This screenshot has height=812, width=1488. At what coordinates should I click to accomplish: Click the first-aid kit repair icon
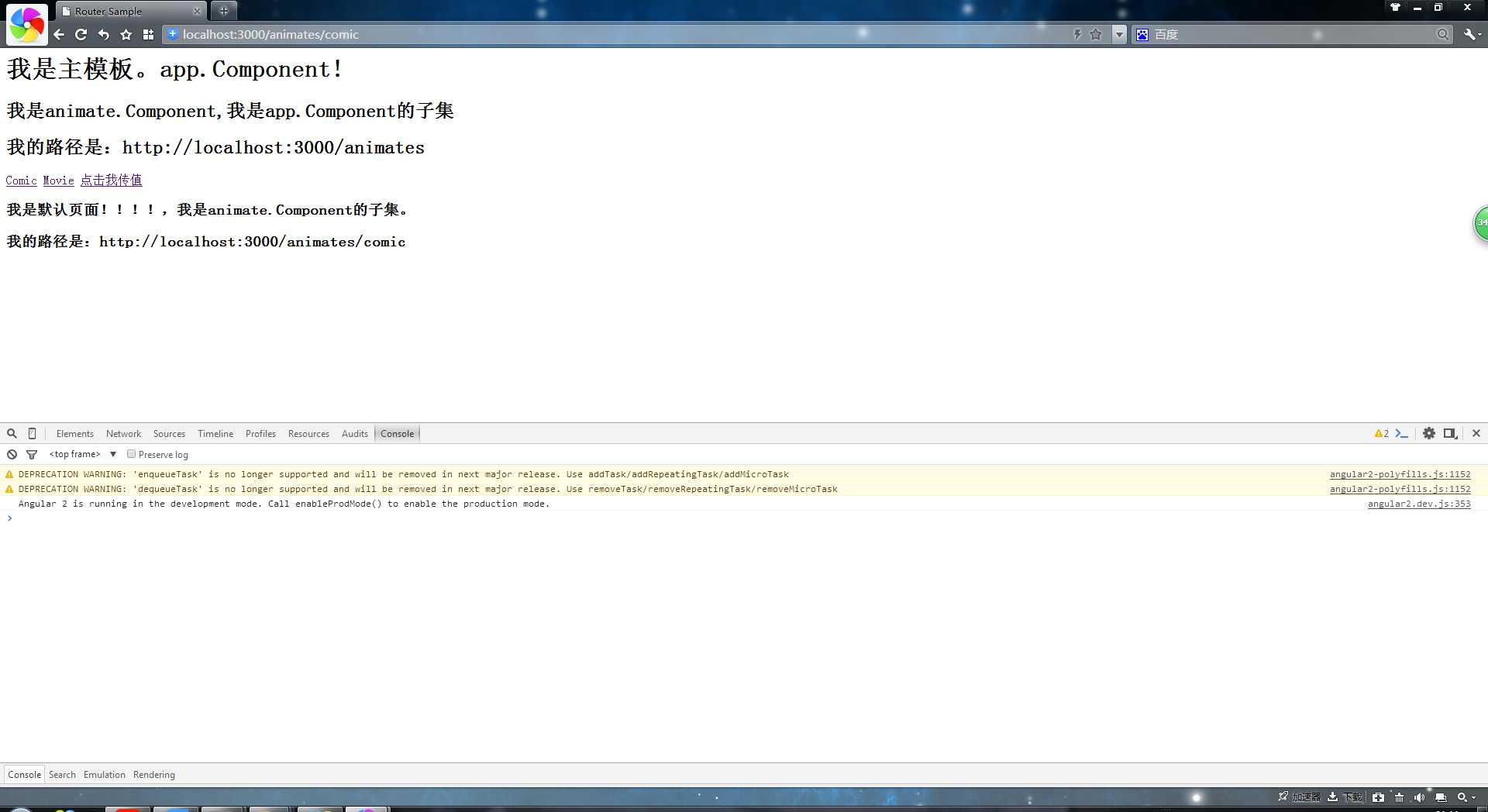(x=1378, y=797)
